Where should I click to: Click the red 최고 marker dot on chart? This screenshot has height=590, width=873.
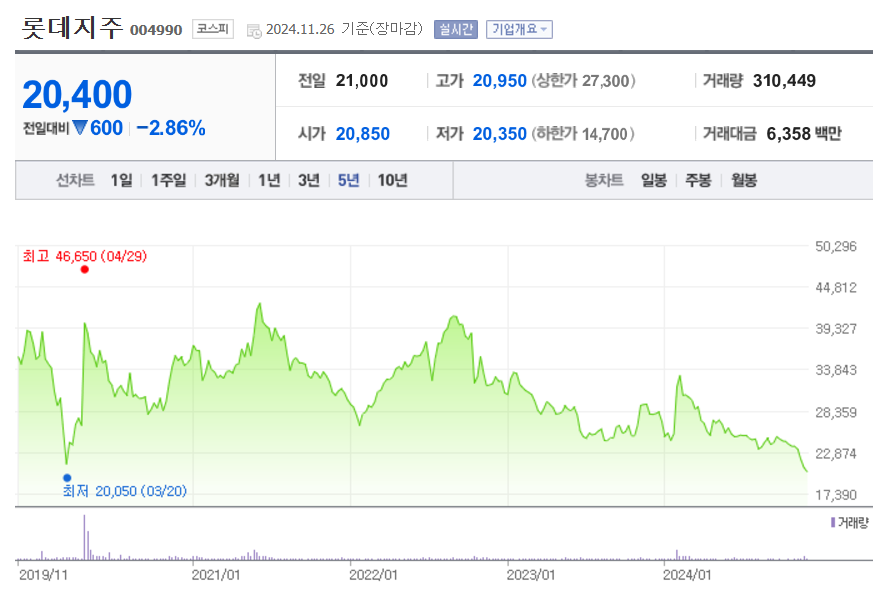point(85,269)
